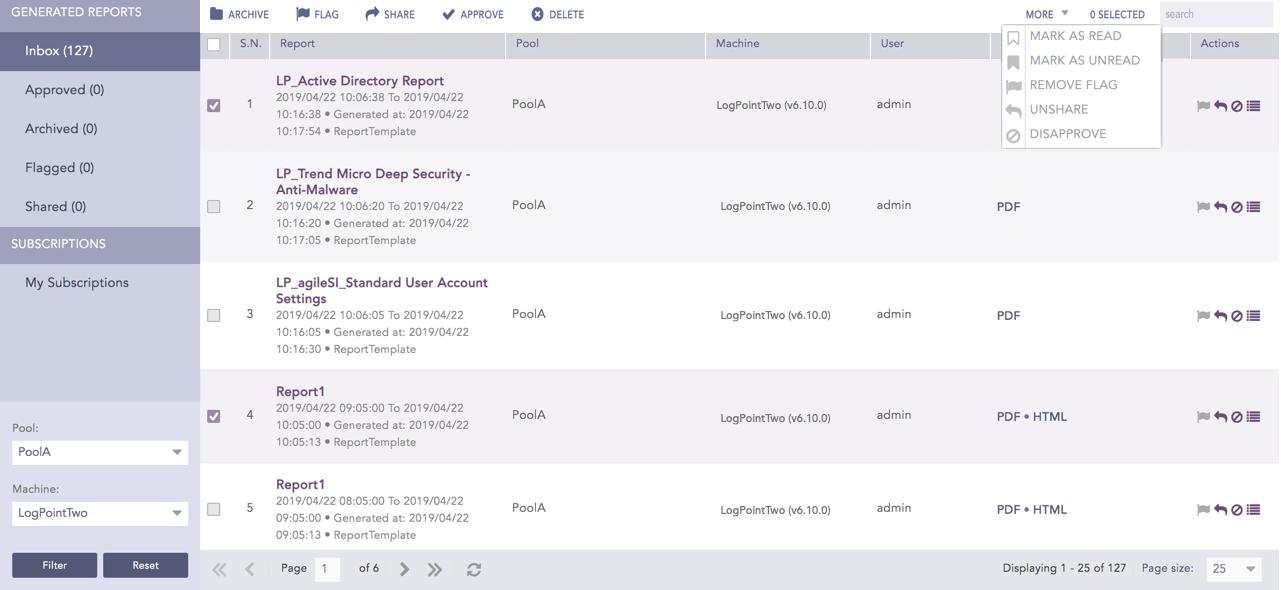Viewport: 1281px width, 590px height.
Task: Toggle the select-all checkbox in header
Action: point(214,44)
